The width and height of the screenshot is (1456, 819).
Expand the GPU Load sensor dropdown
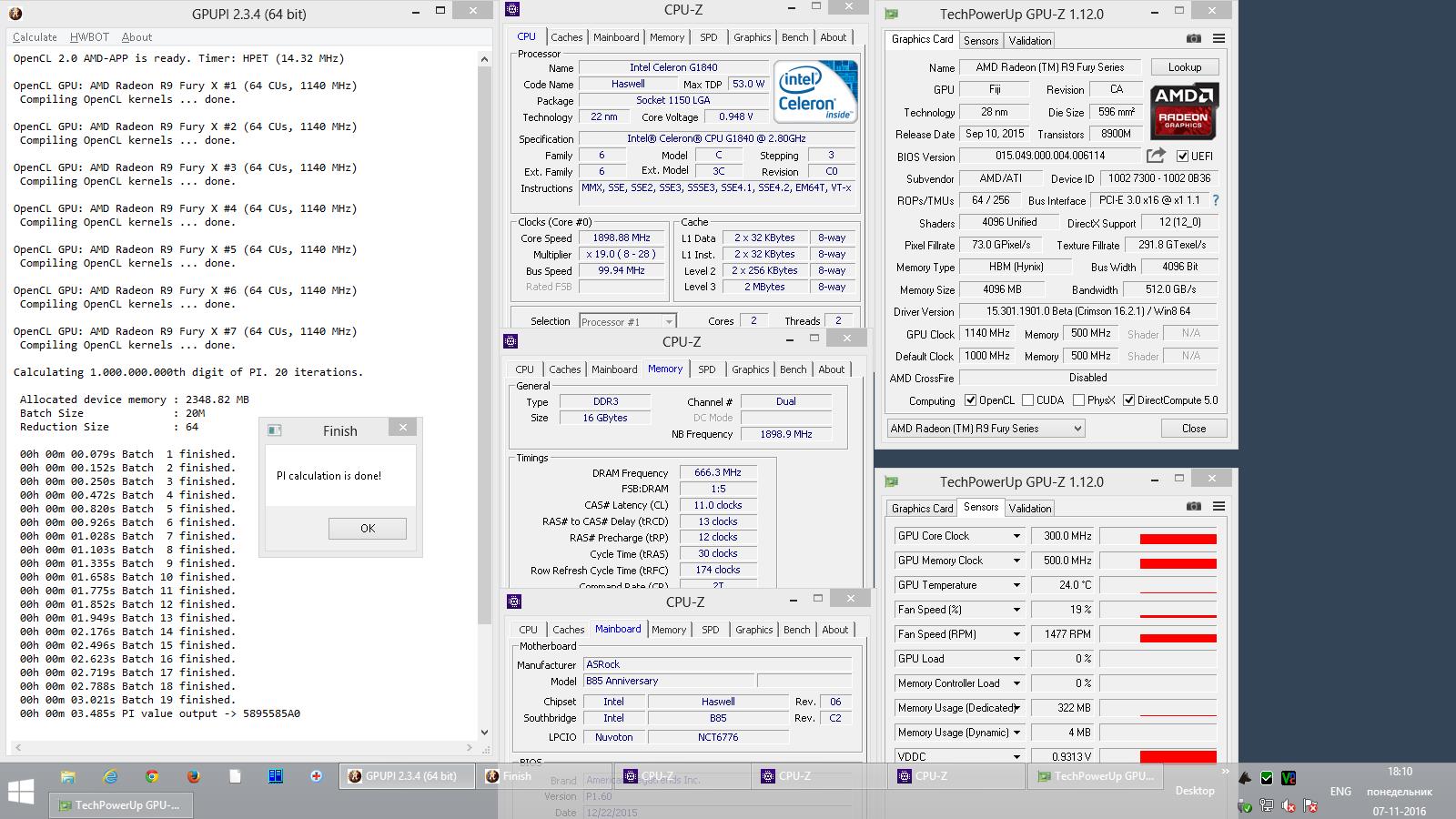(1016, 659)
